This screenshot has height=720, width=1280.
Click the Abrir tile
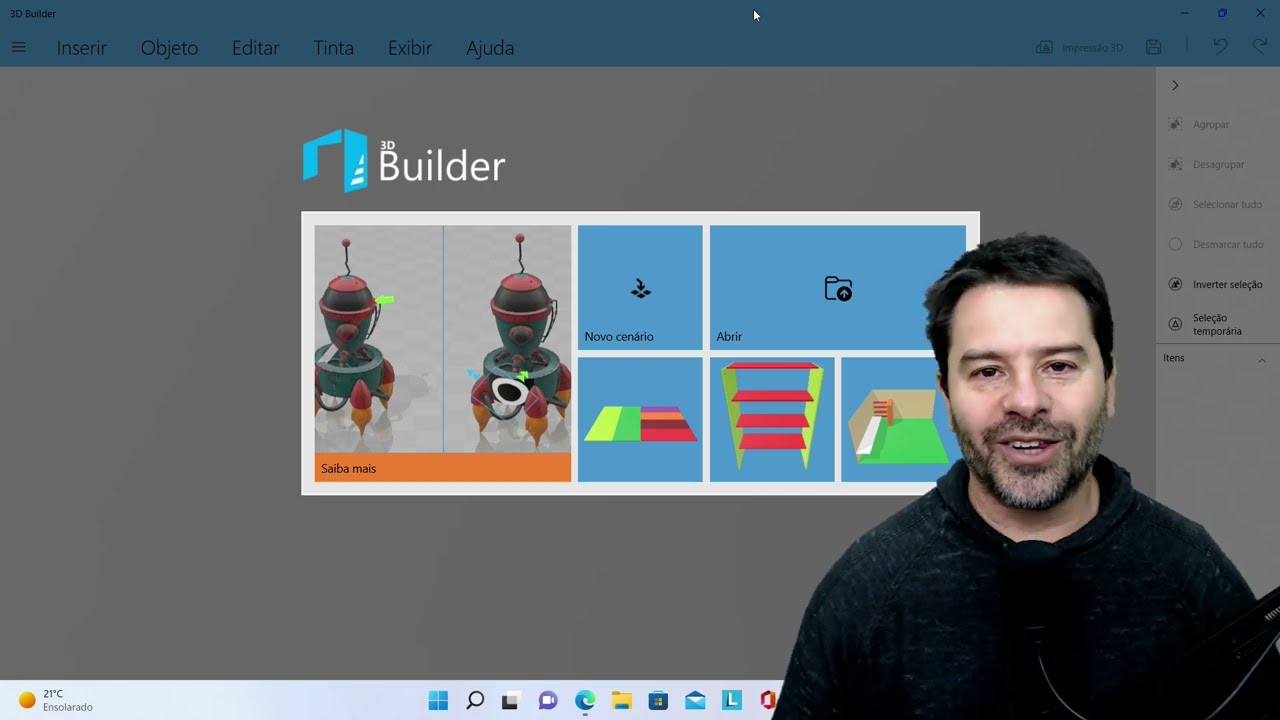pyautogui.click(x=837, y=288)
